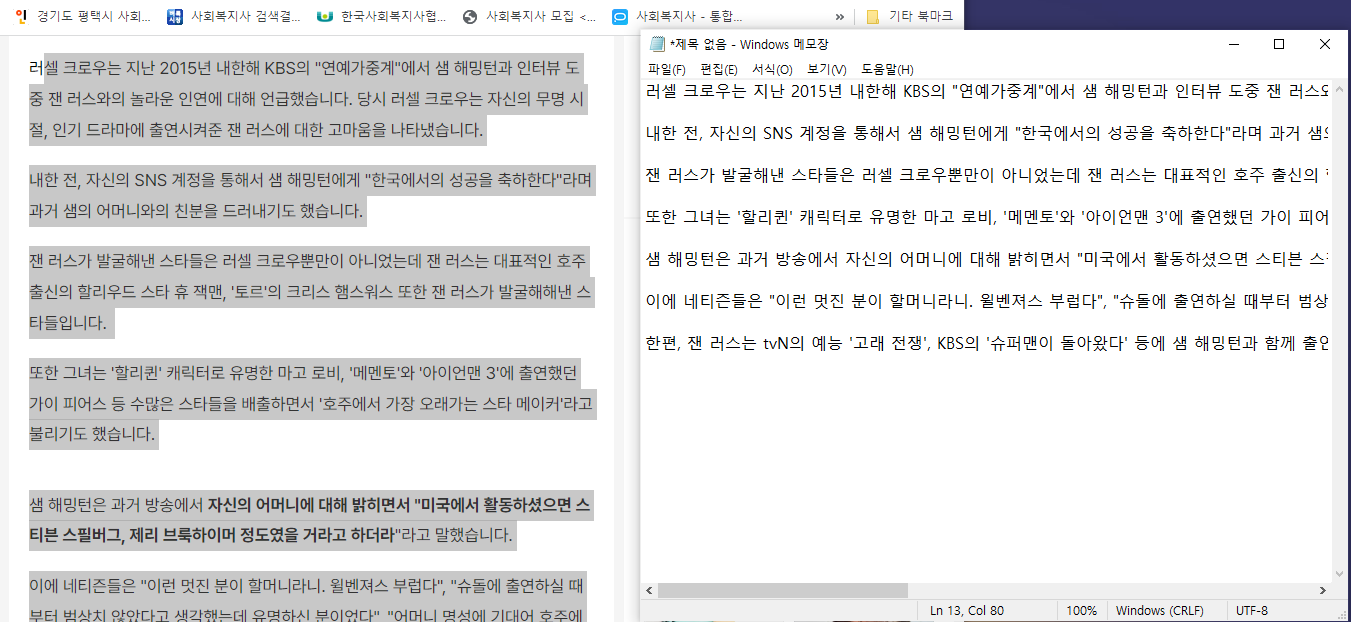
Task: Click the Notepad title bar app icon
Action: 657,44
